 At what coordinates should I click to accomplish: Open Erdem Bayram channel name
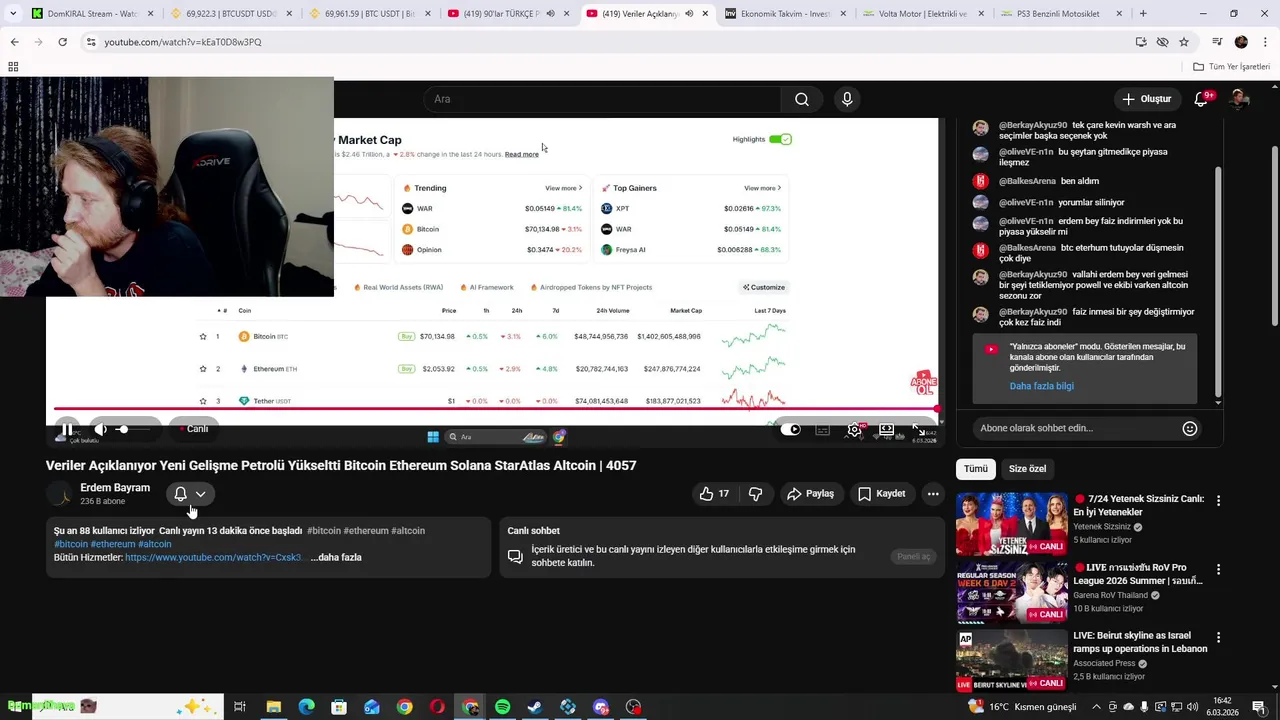click(x=115, y=488)
